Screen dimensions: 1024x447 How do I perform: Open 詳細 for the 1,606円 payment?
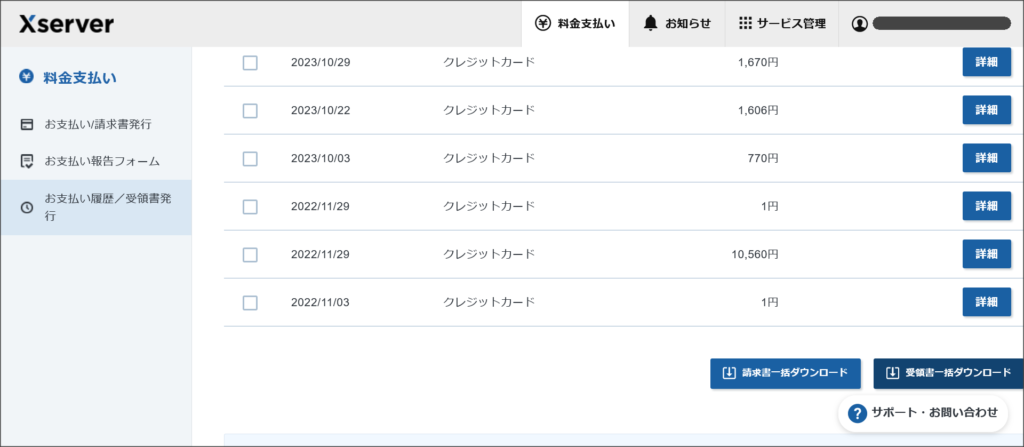click(x=986, y=110)
